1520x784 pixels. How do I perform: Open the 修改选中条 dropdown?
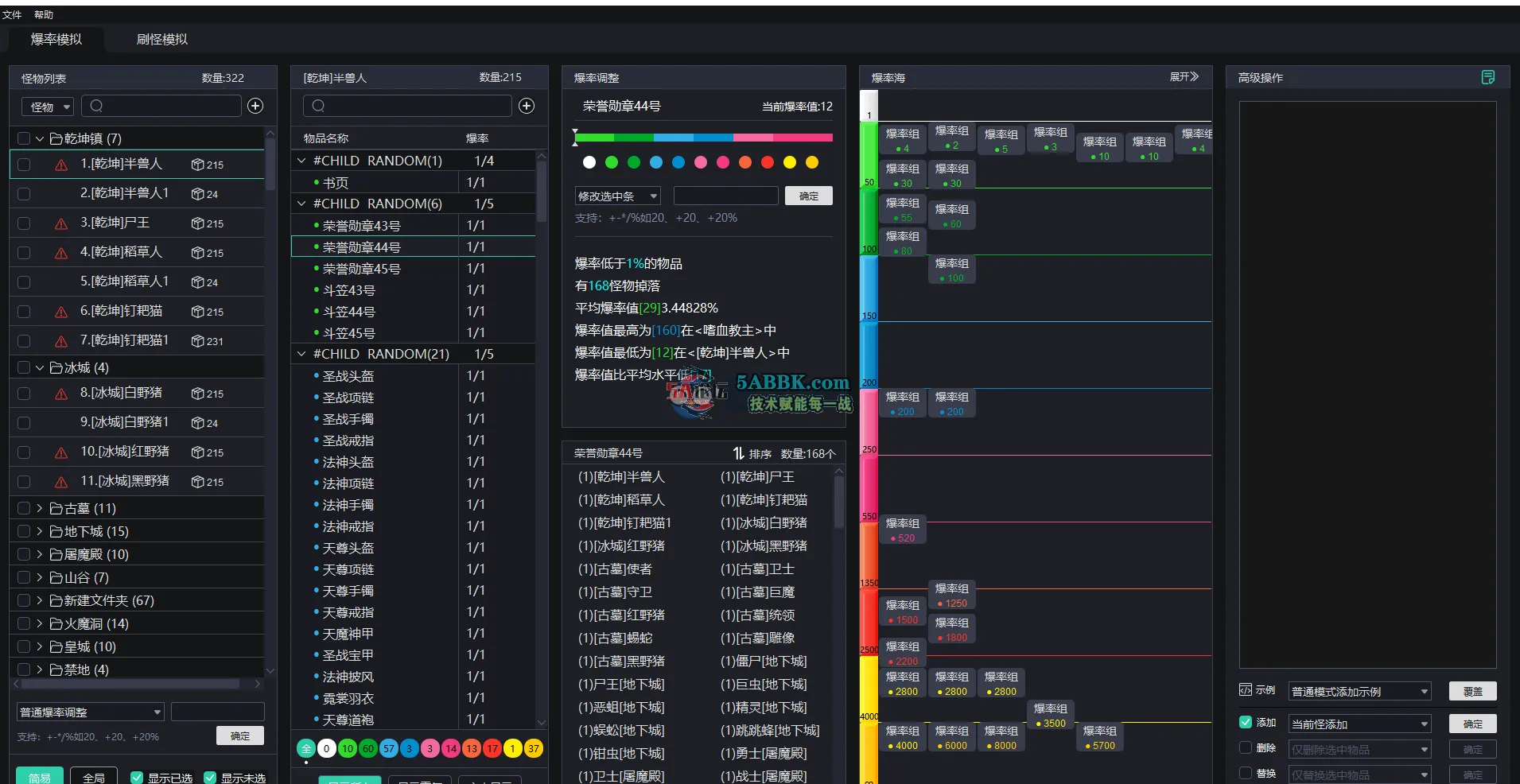point(618,196)
